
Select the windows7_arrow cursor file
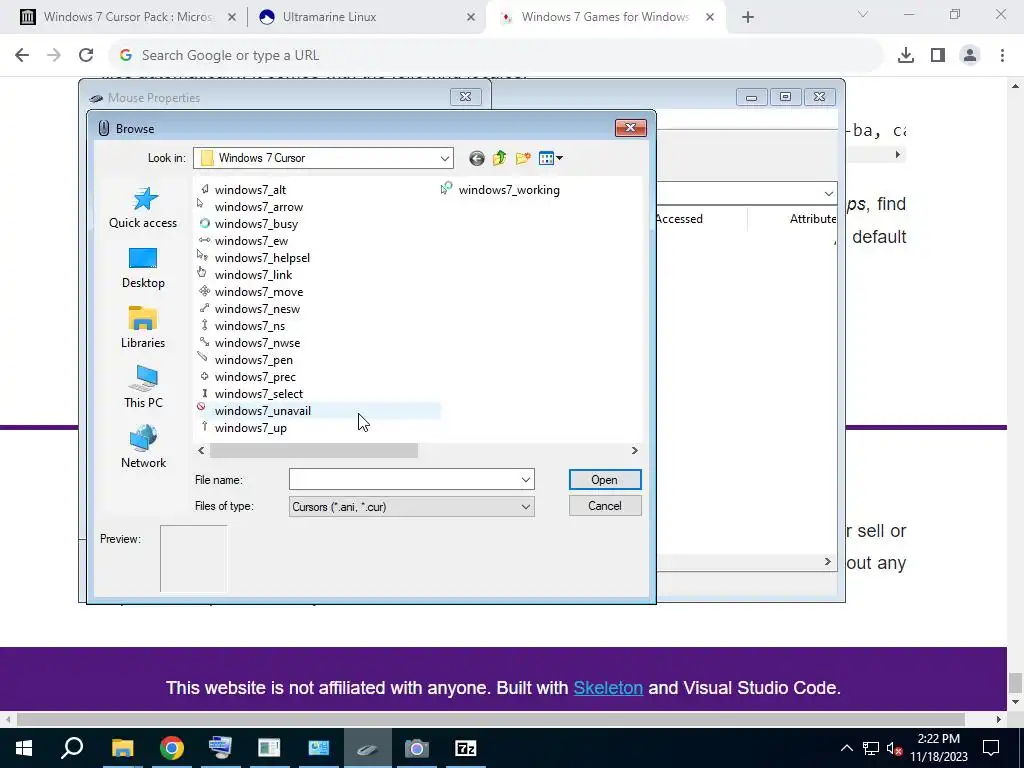(x=251, y=207)
